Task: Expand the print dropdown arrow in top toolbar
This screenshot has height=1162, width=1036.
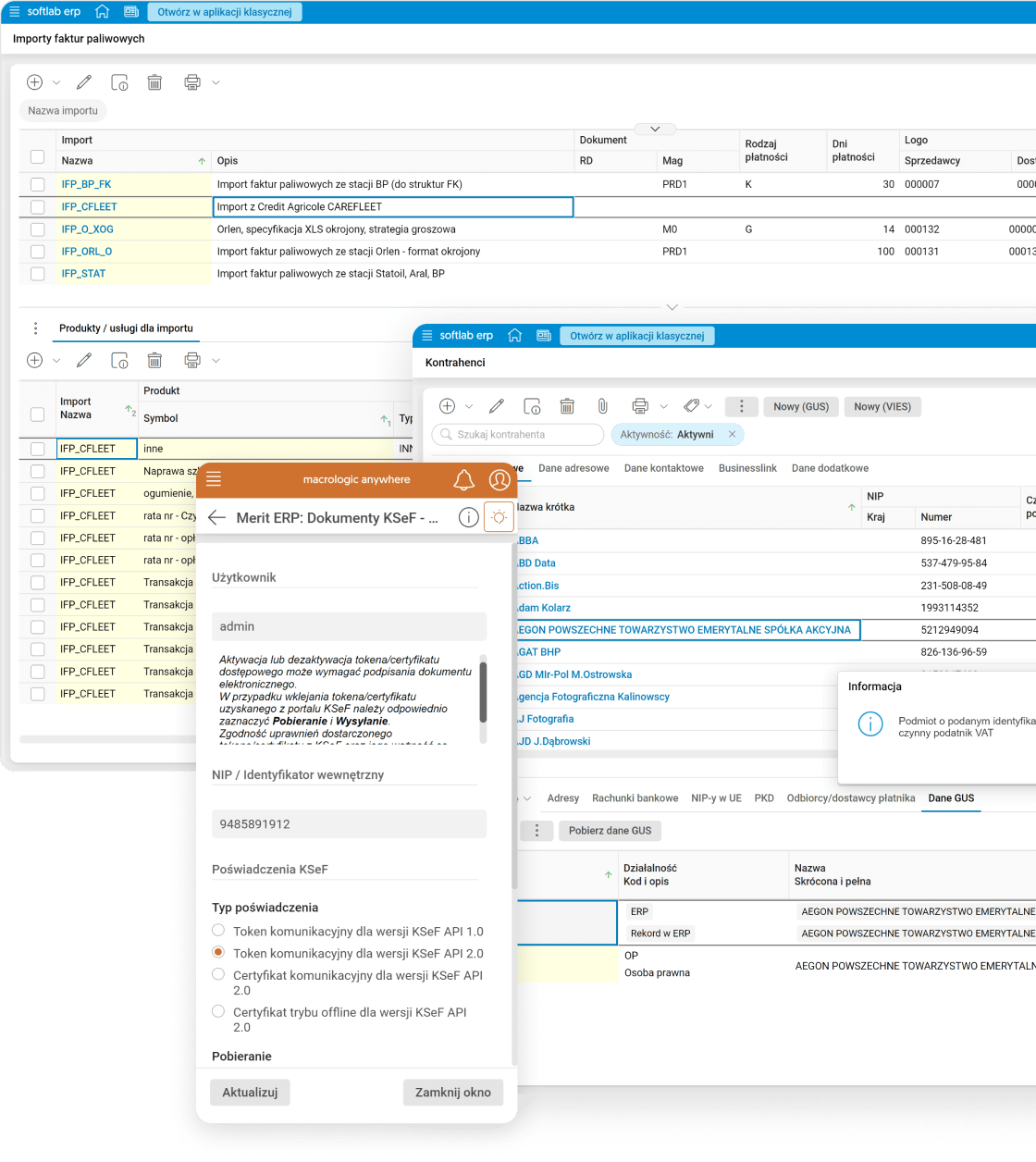Action: coord(216,82)
